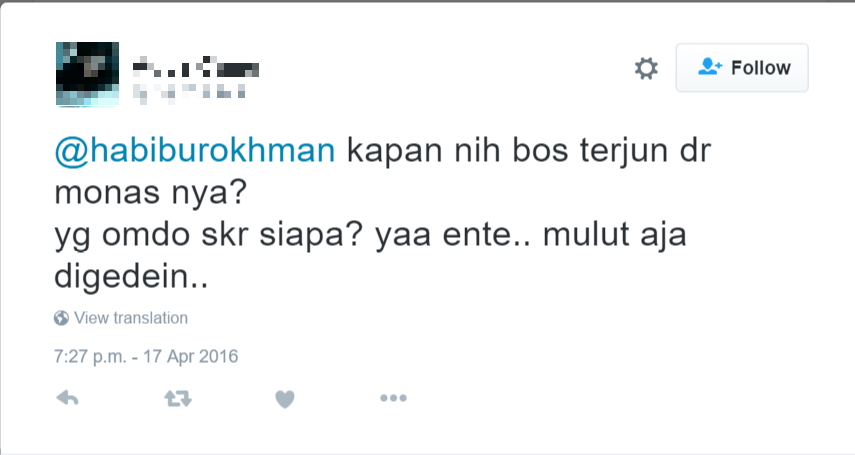The height and width of the screenshot is (455, 855).
Task: Click the tweet text 'kapan nih bos terjun dr'
Action: coord(529,150)
